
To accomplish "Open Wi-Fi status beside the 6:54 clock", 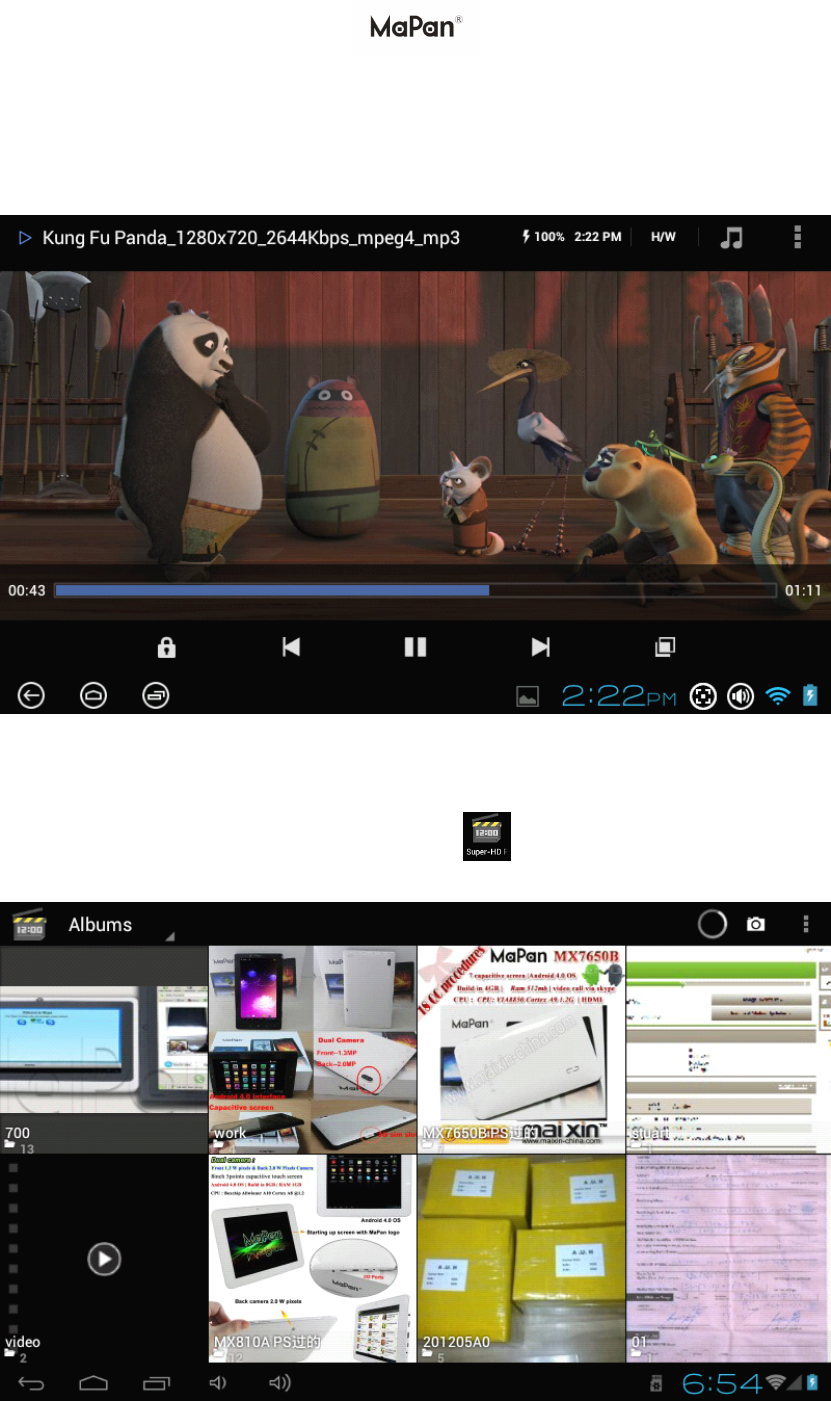I will coord(775,1383).
